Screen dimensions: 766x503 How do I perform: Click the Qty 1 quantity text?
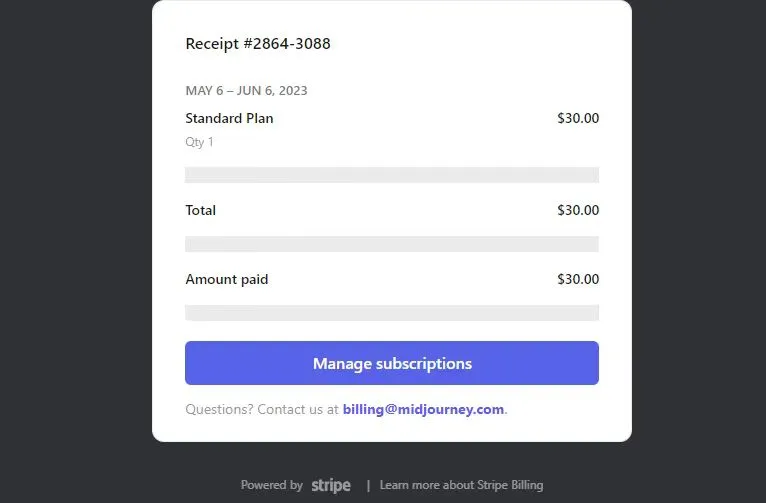(199, 142)
